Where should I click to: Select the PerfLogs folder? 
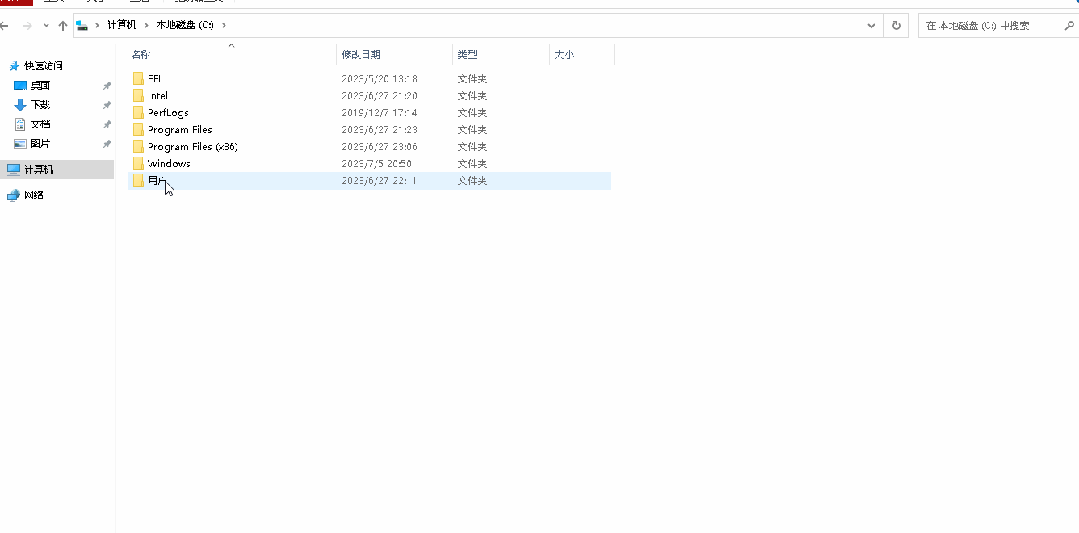(x=167, y=112)
